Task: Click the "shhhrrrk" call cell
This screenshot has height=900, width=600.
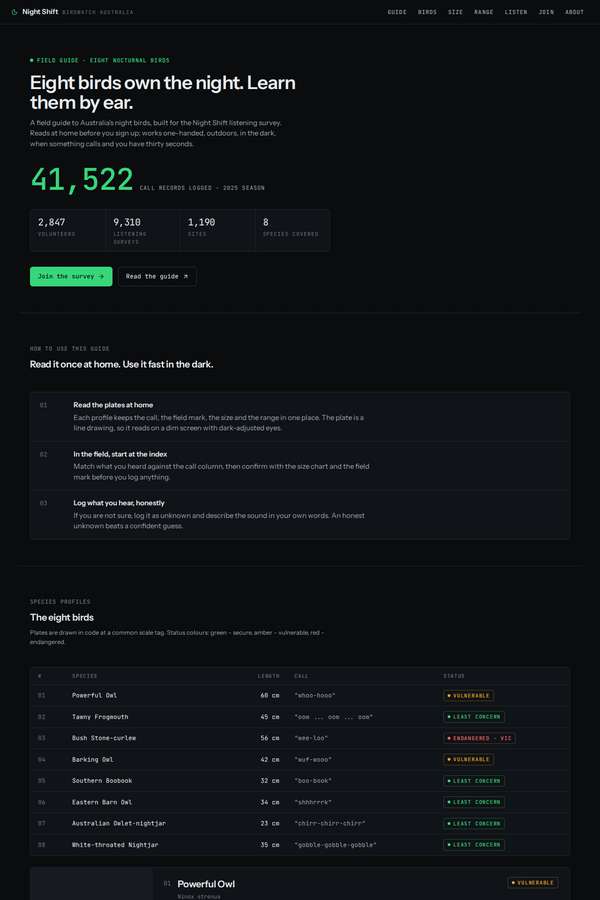Action: [313, 802]
